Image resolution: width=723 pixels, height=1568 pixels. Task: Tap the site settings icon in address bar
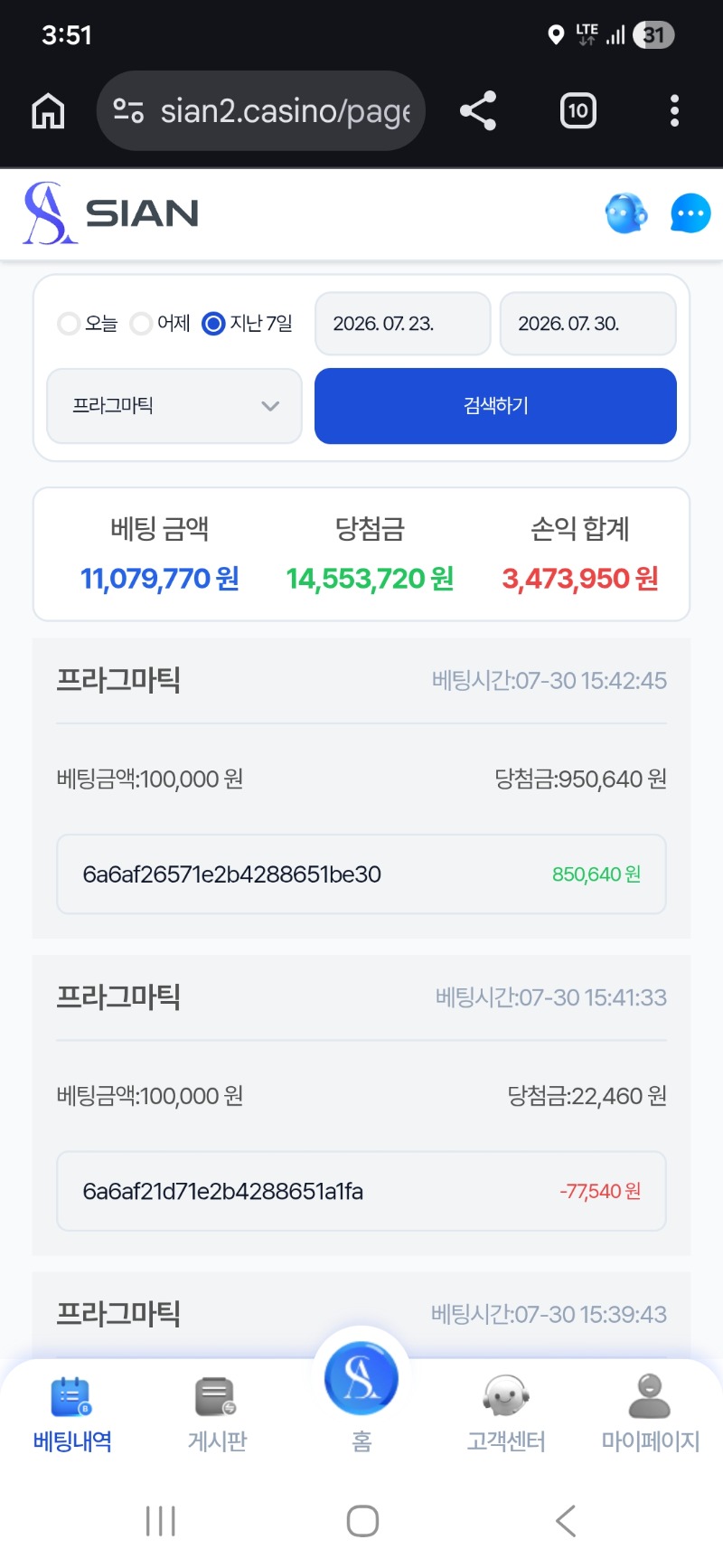click(128, 111)
